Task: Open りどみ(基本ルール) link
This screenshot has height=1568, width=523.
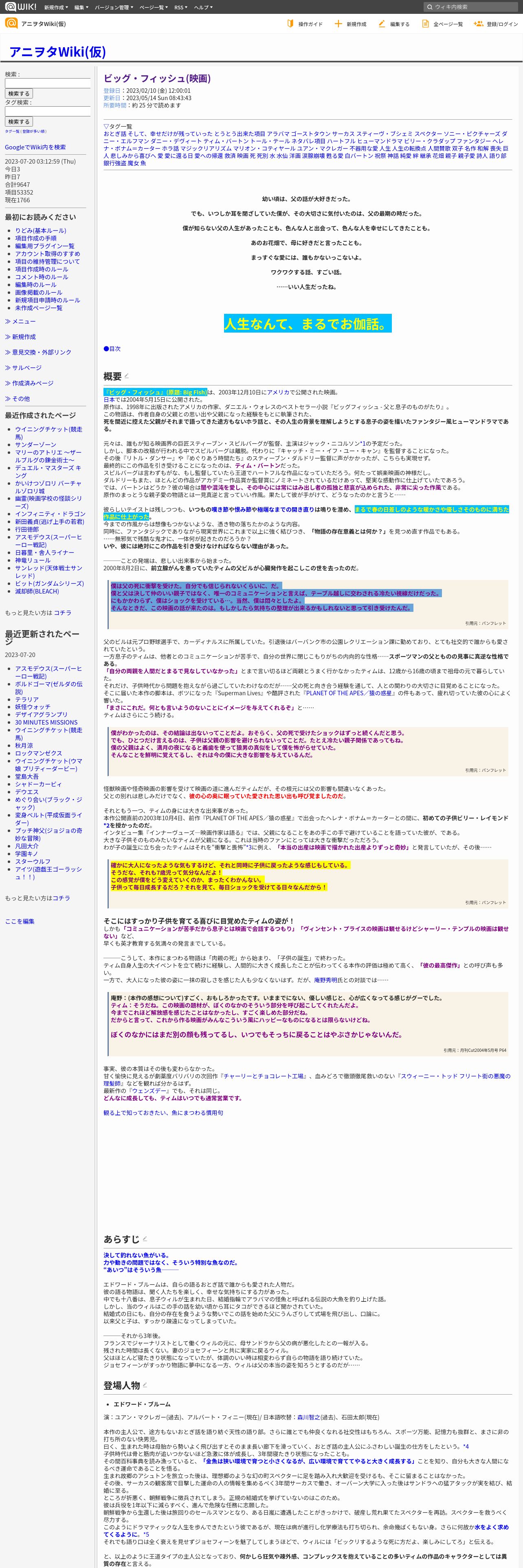Action: [41, 231]
